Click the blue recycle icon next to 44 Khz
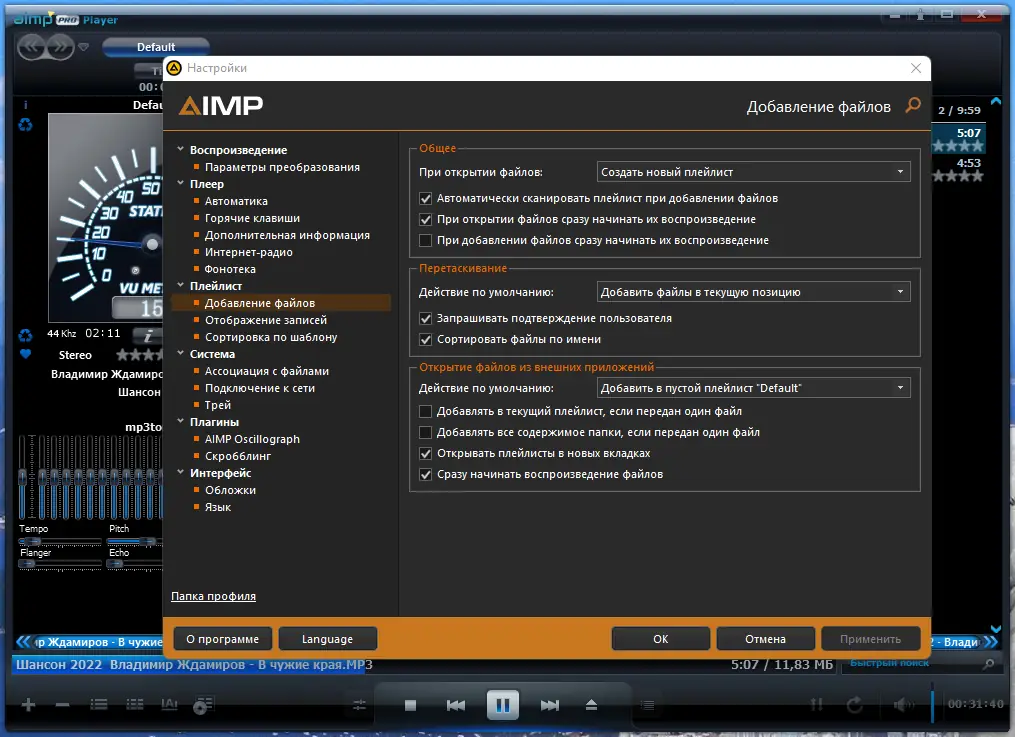The width and height of the screenshot is (1015, 737). click(x=25, y=335)
